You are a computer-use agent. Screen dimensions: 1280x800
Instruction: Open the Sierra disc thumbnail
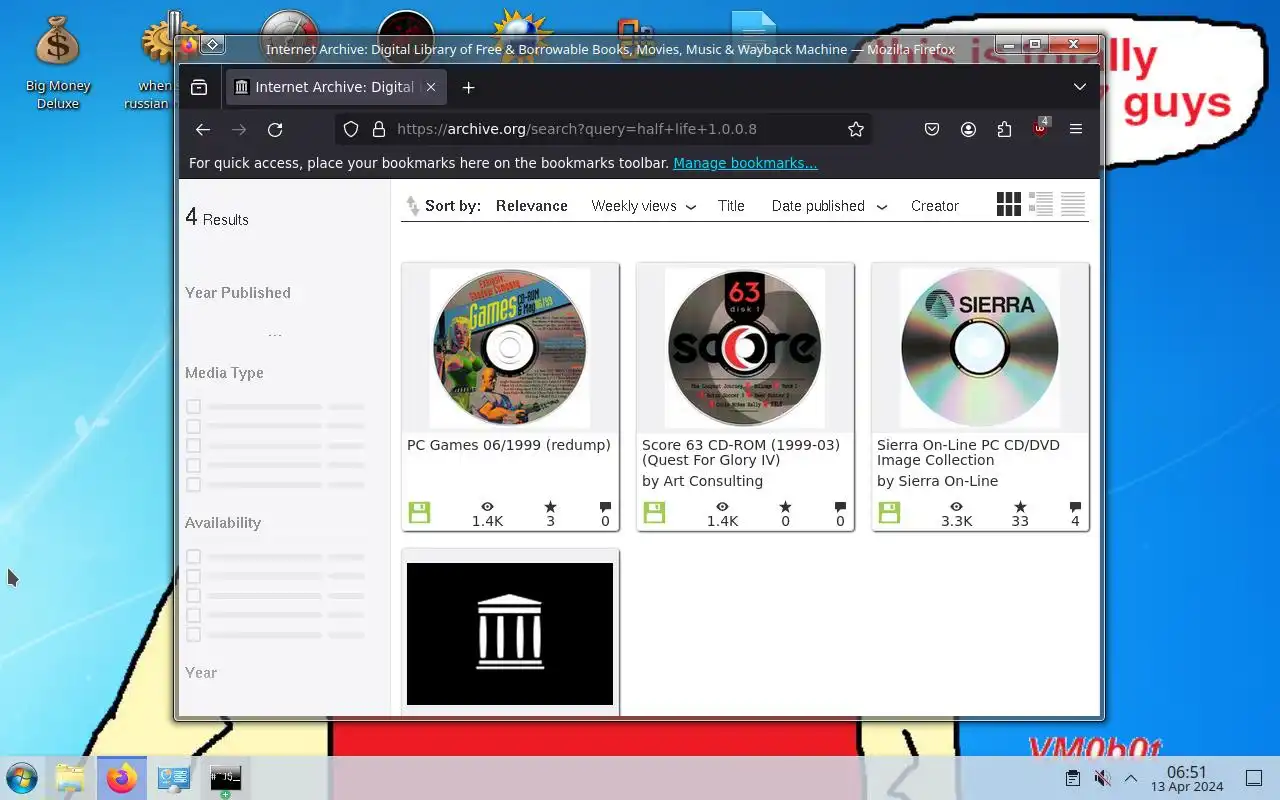click(980, 348)
